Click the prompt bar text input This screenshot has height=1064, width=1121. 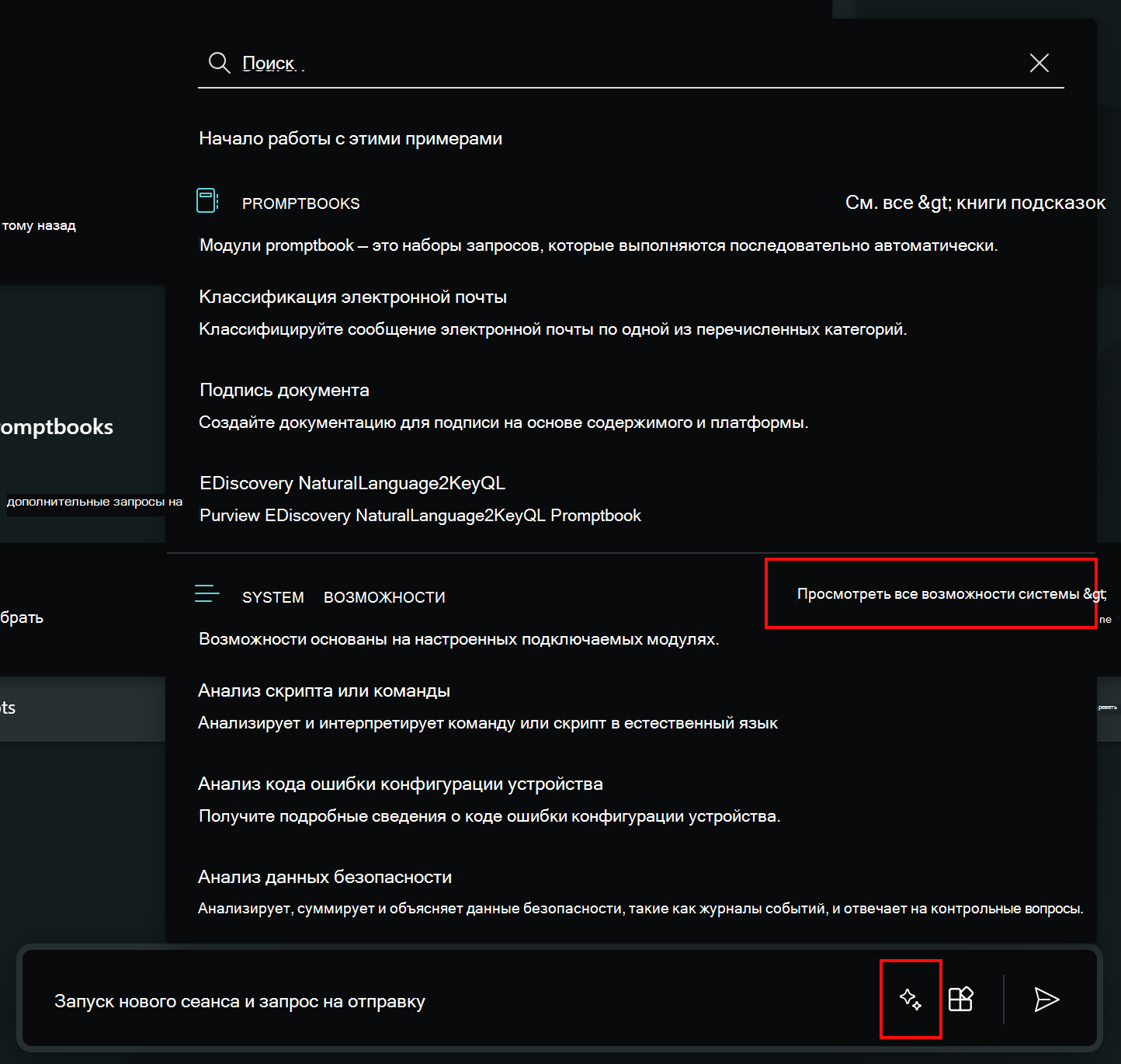450,1001
